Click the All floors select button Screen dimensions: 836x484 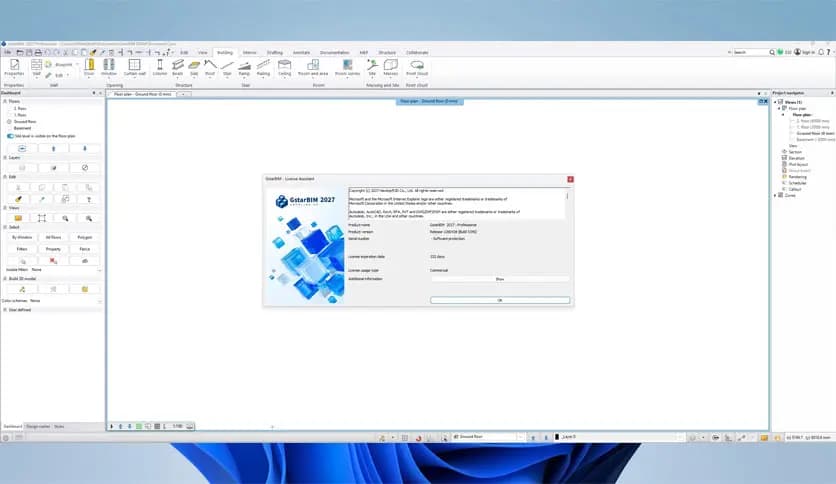[53, 237]
